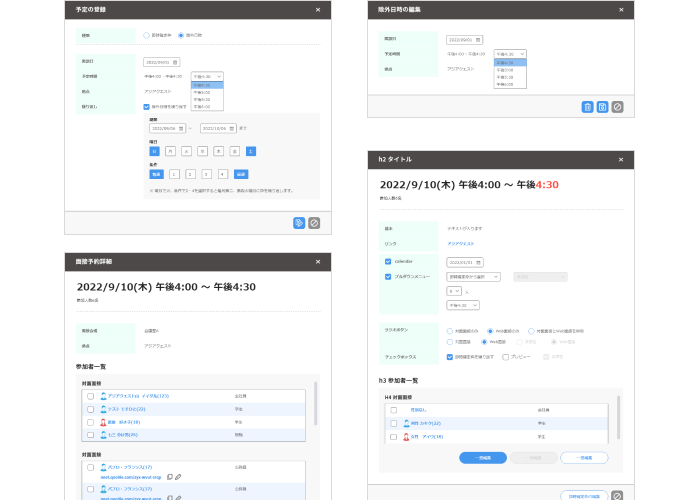Click the trash delete icon in 除外日時の編集 dialog
Screen dimensions: 700x500
587,106
